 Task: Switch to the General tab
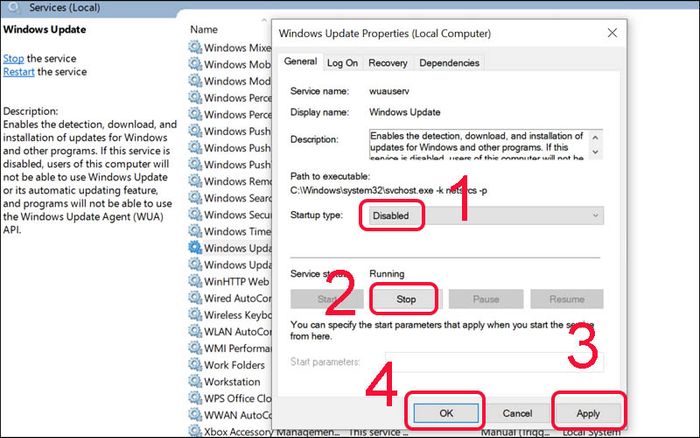point(300,62)
